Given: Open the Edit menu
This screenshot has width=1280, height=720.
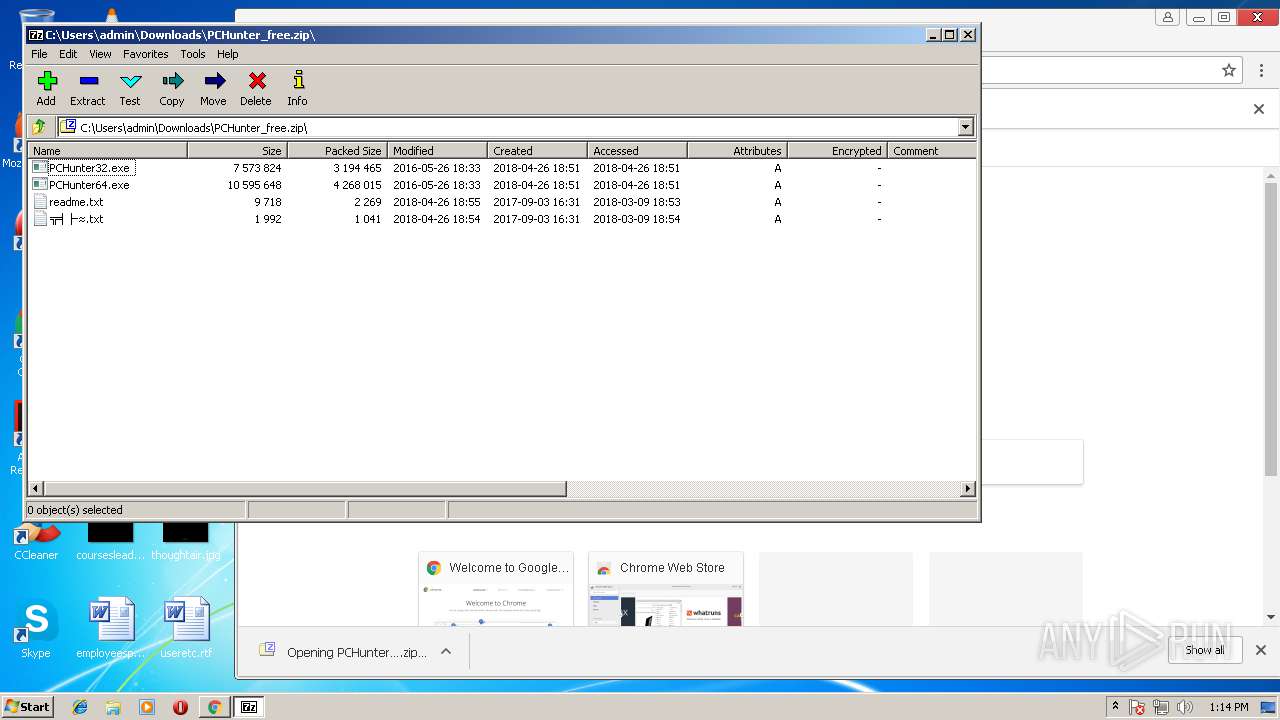Looking at the screenshot, I should (x=68, y=54).
